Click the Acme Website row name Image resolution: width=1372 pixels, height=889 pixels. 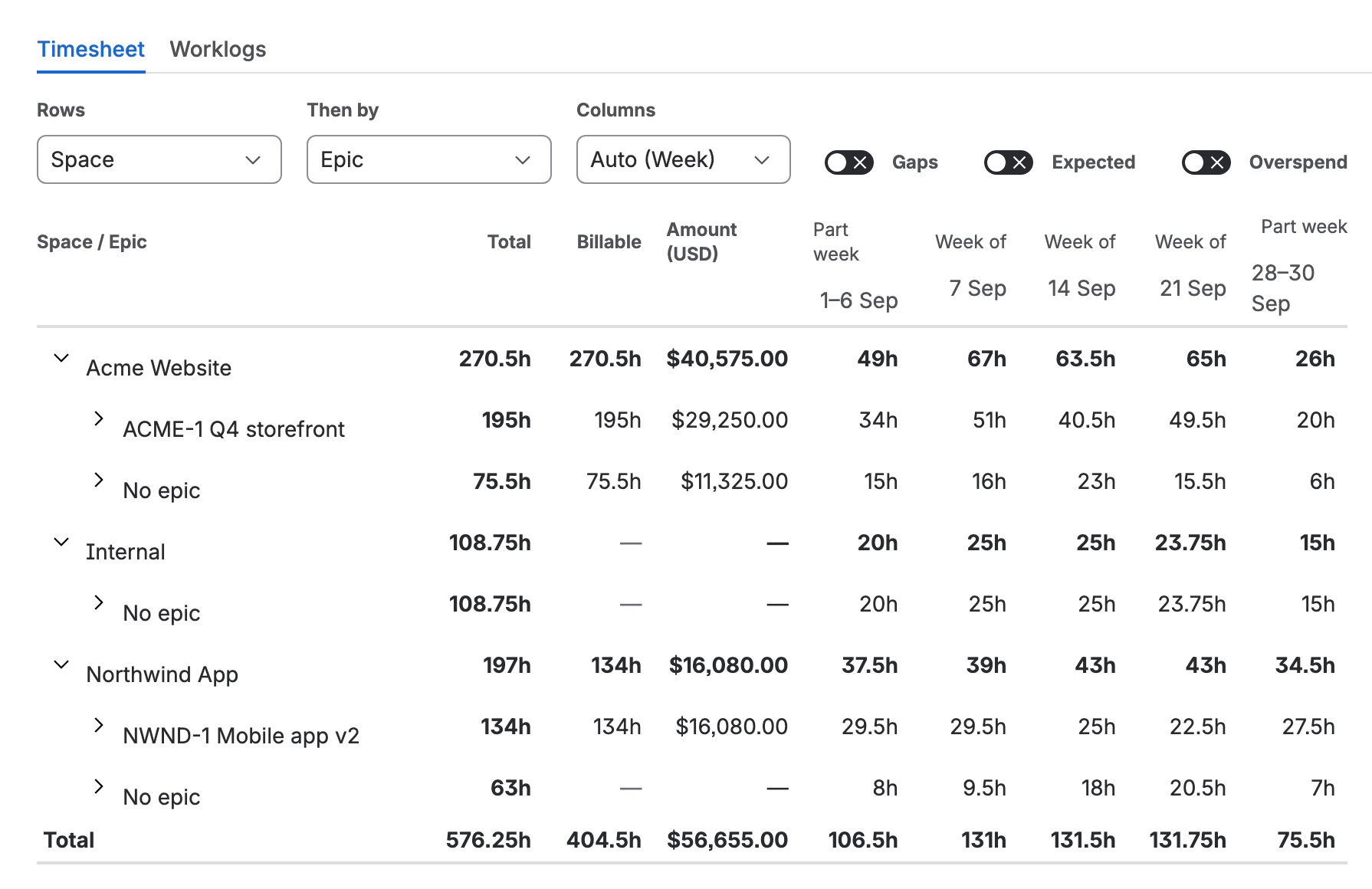159,368
